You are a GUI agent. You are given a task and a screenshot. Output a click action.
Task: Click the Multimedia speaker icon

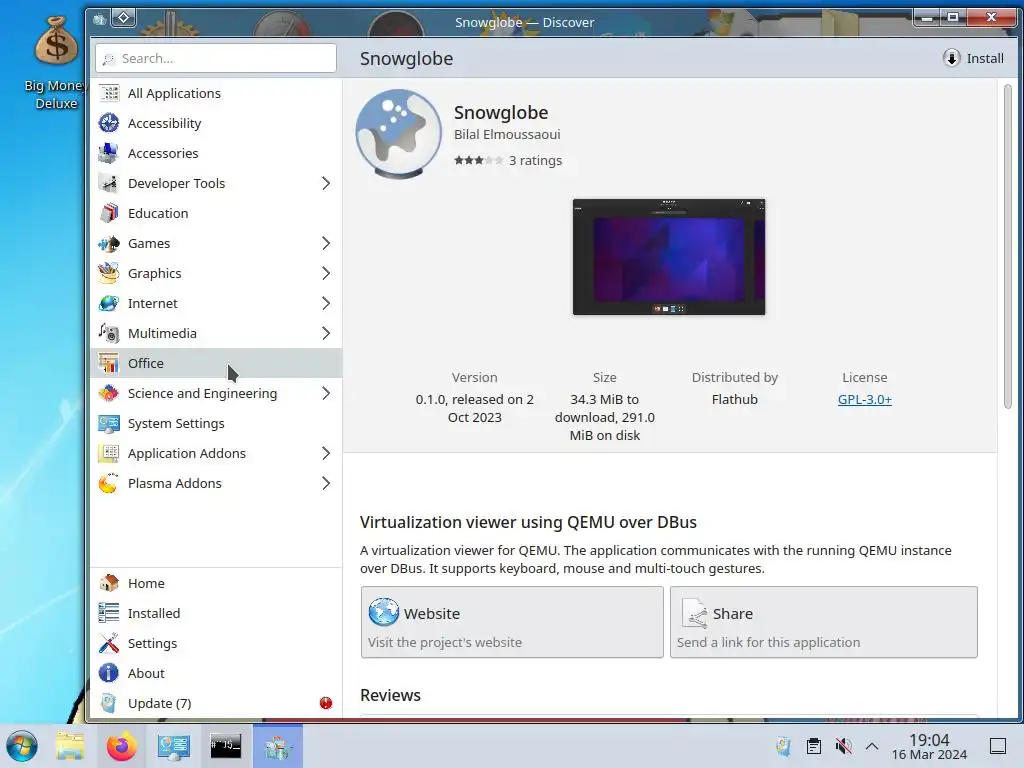tap(109, 334)
